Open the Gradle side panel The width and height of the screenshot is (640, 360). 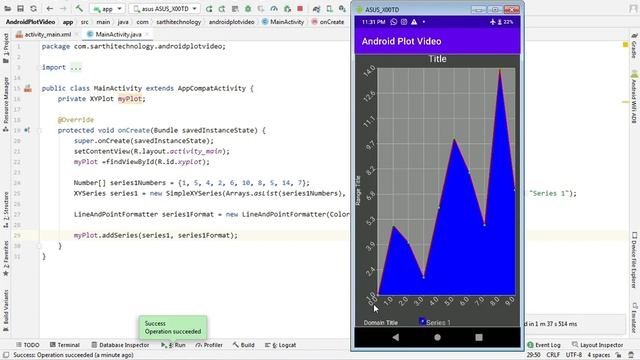[634, 46]
